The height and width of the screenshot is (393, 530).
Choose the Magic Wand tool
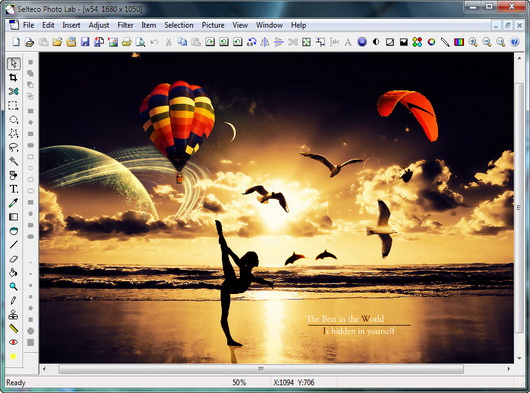click(x=13, y=161)
